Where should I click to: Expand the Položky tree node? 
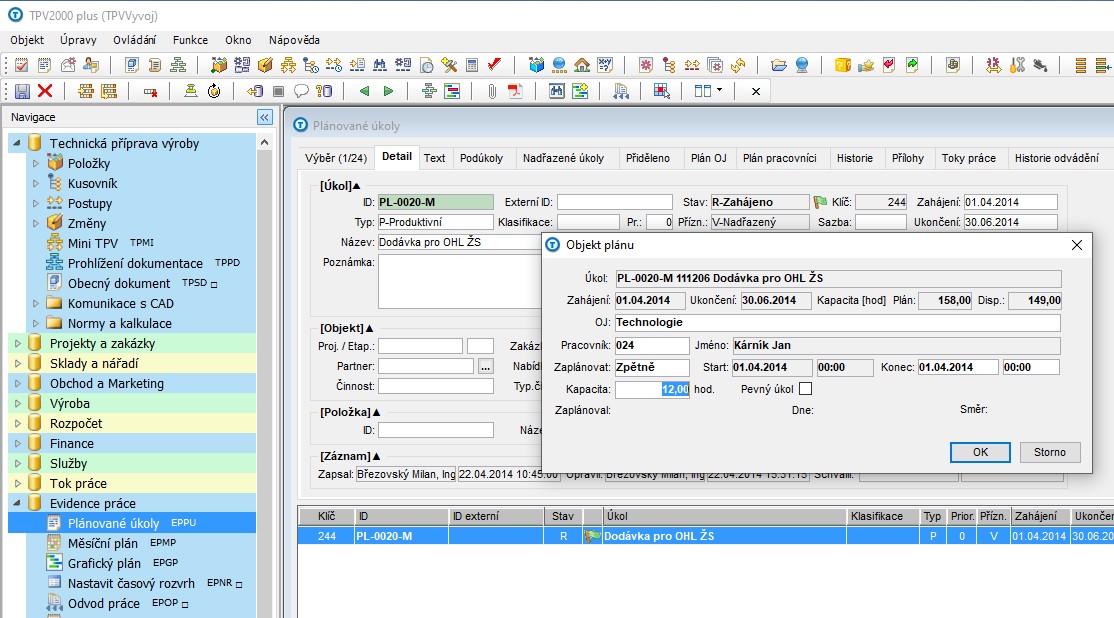36,163
